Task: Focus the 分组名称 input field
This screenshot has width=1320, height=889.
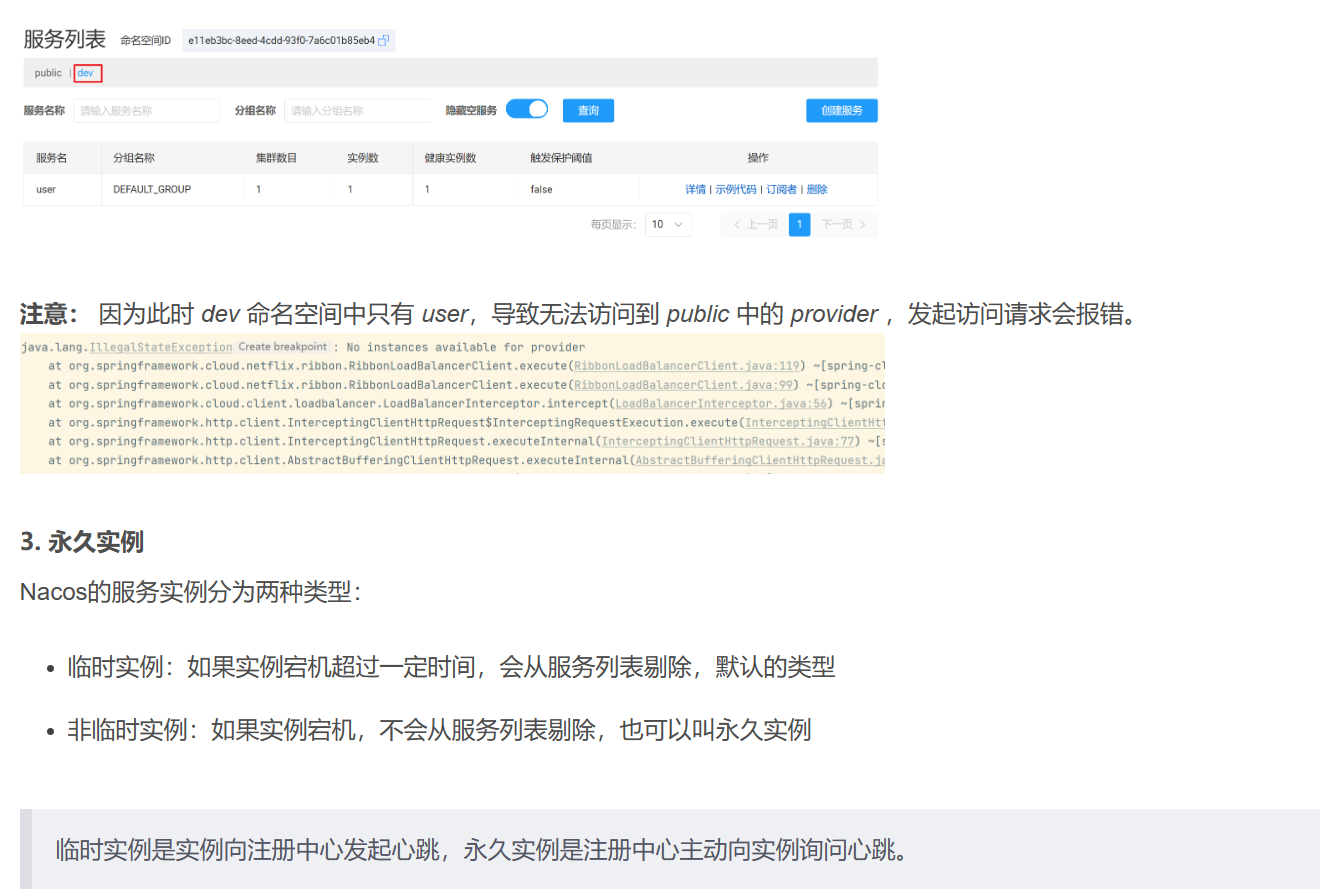Action: click(358, 111)
